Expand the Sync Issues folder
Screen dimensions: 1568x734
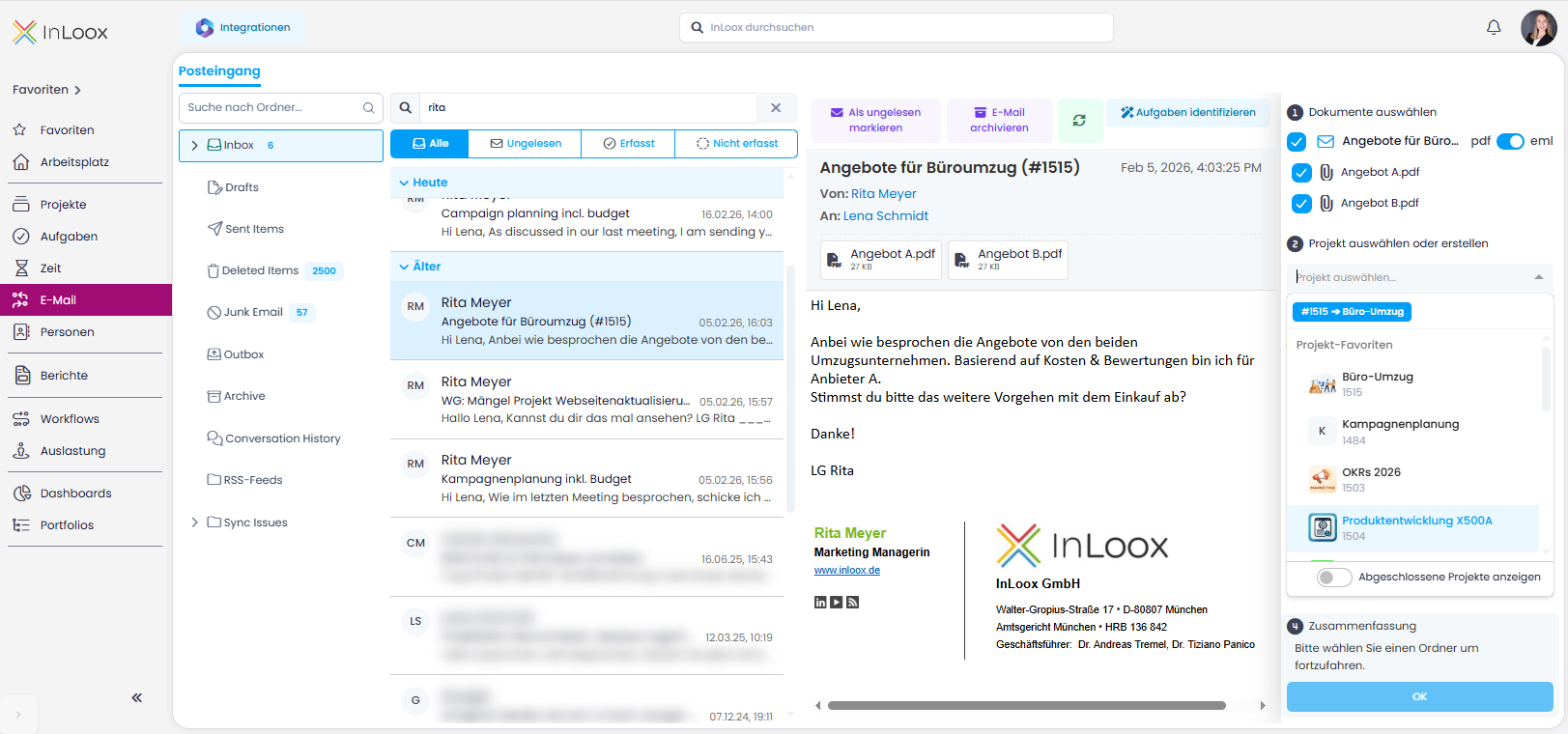[x=195, y=522]
